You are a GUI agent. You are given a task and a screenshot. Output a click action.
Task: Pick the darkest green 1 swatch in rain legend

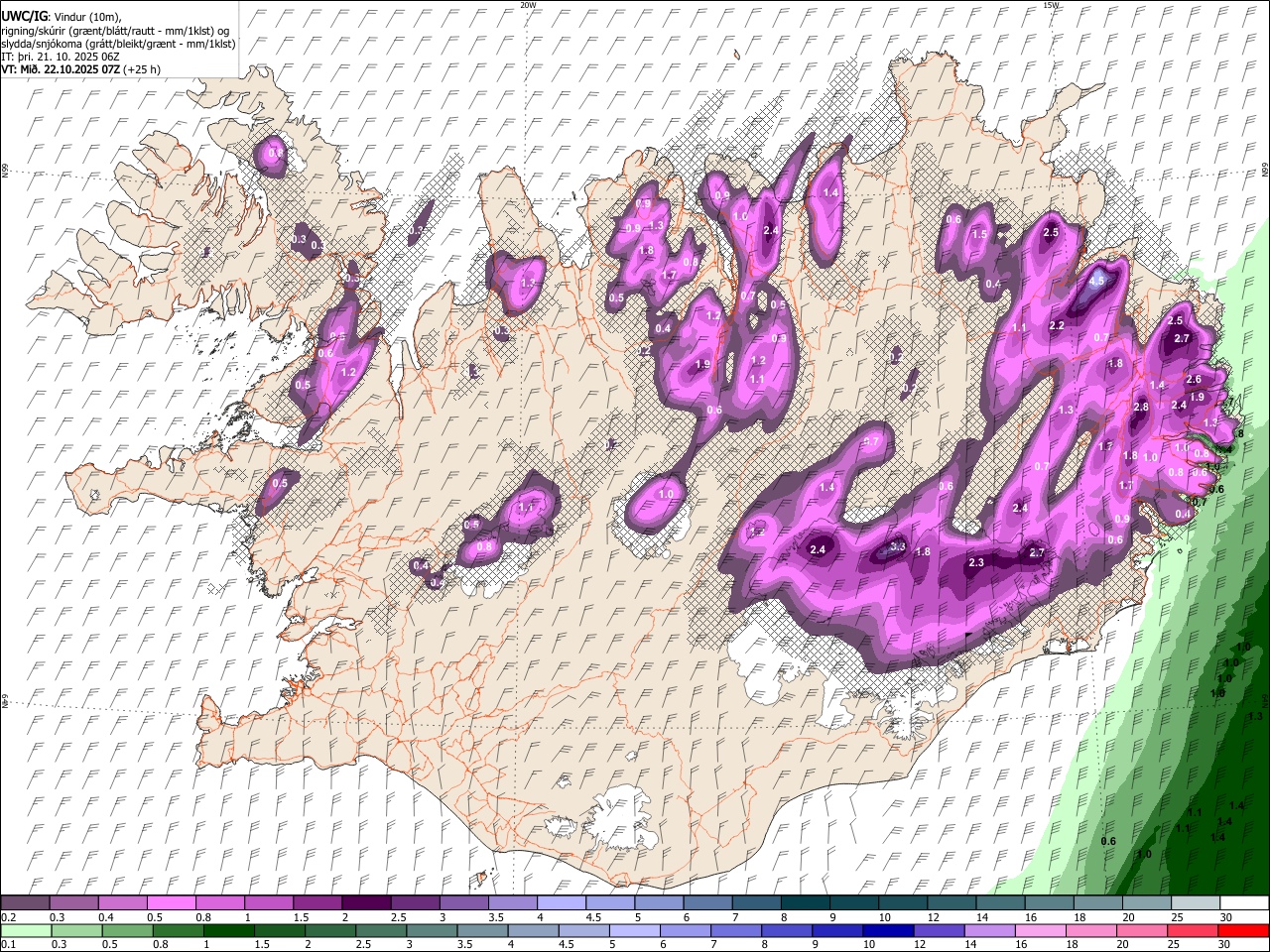tap(228, 930)
